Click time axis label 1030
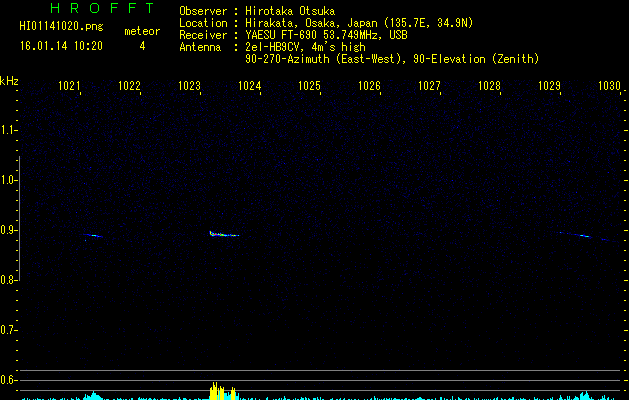The image size is (629, 400). (x=609, y=86)
